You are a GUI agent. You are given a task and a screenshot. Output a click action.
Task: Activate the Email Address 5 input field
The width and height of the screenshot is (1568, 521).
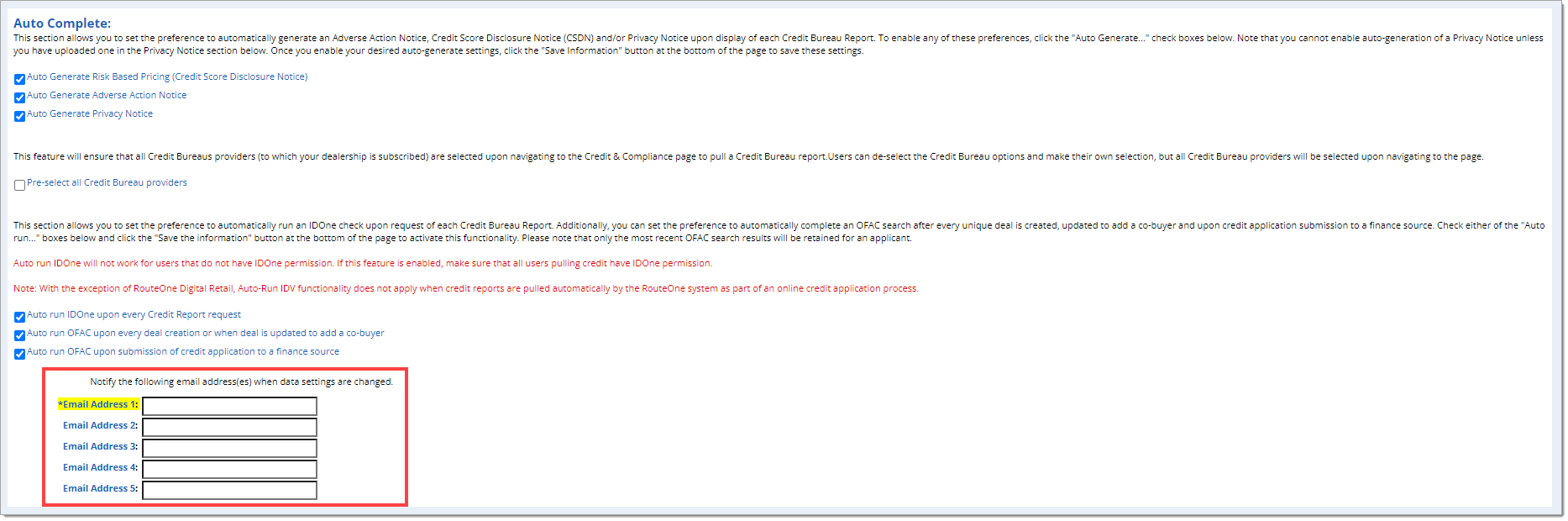229,490
